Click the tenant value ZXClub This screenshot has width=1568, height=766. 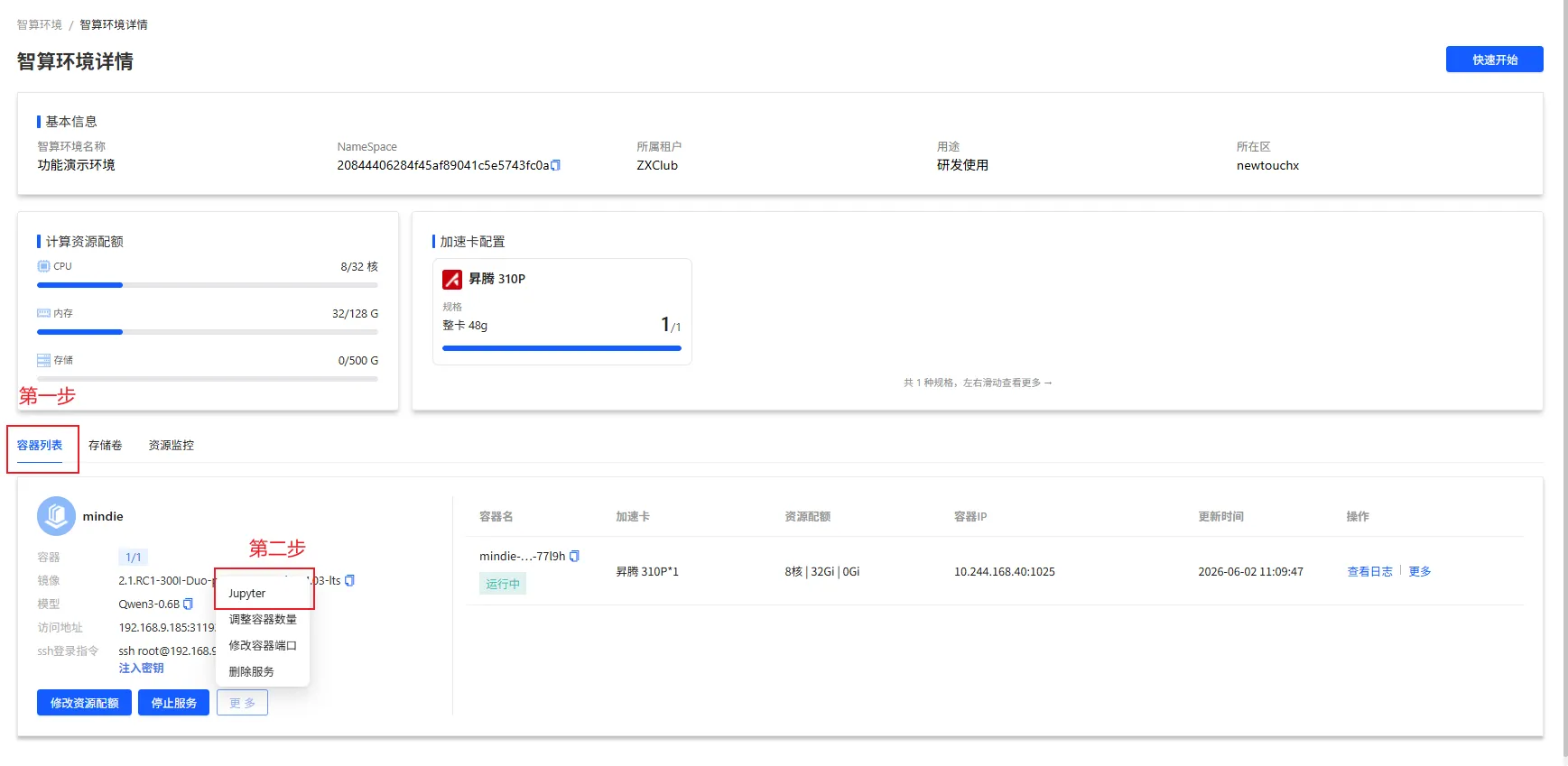[x=656, y=165]
